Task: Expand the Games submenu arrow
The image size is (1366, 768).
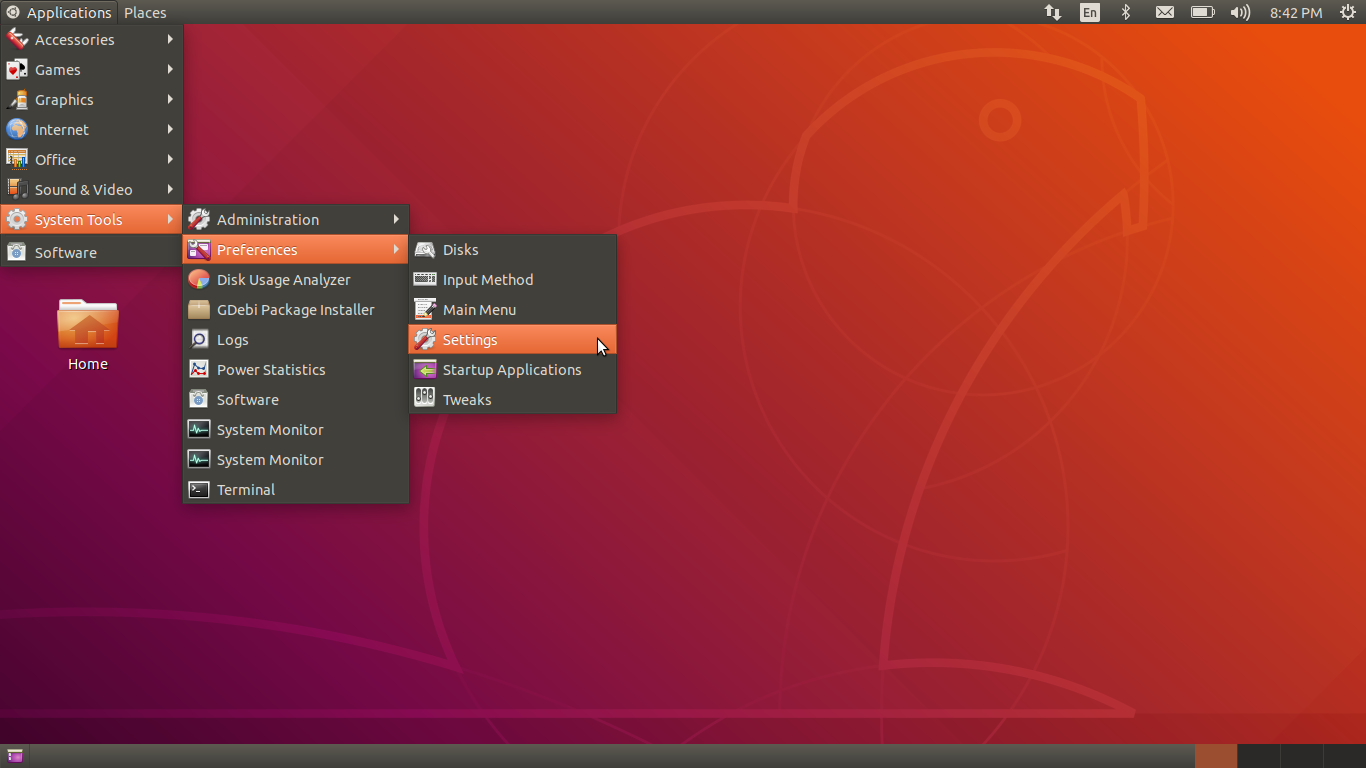Action: [170, 70]
